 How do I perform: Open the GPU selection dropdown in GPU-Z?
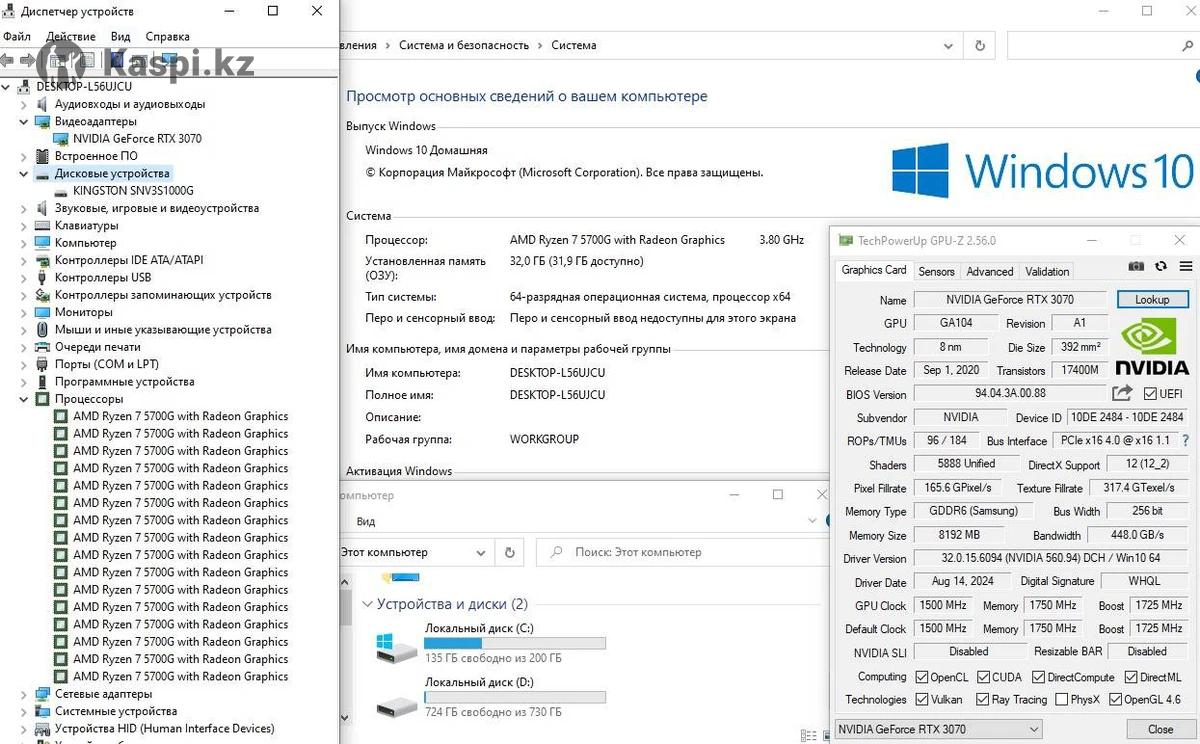tap(938, 729)
